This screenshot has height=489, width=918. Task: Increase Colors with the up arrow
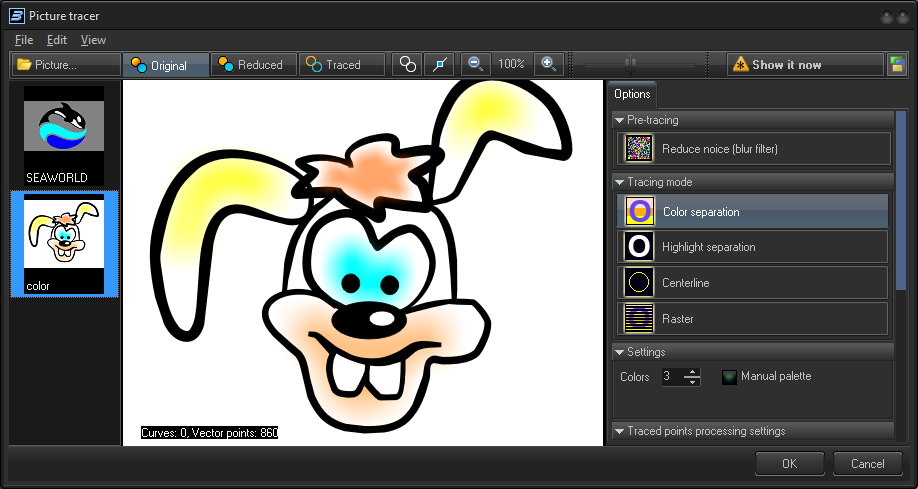pyautogui.click(x=692, y=372)
